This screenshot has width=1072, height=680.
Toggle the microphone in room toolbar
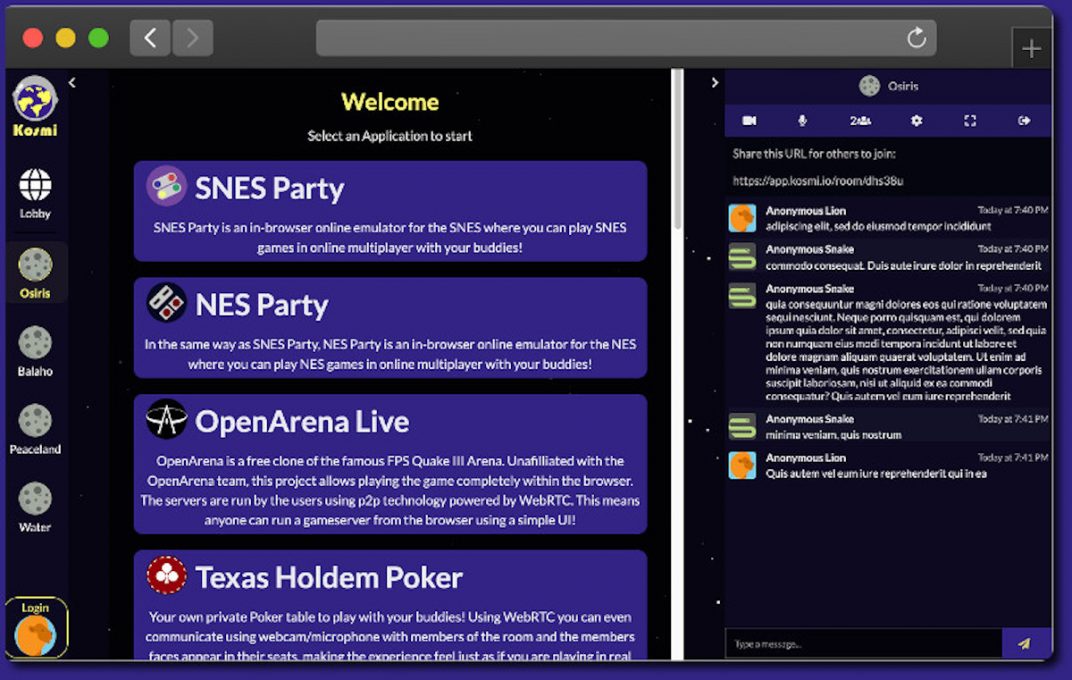(802, 121)
